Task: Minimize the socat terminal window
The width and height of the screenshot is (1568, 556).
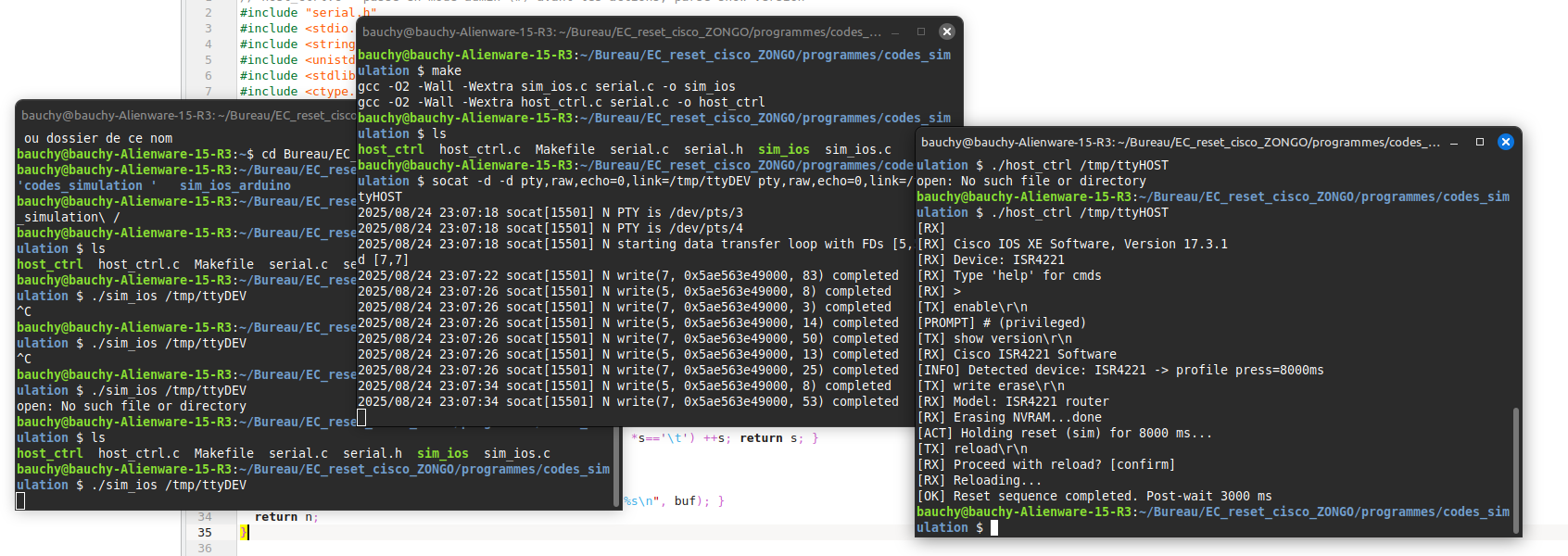Action: click(x=895, y=32)
